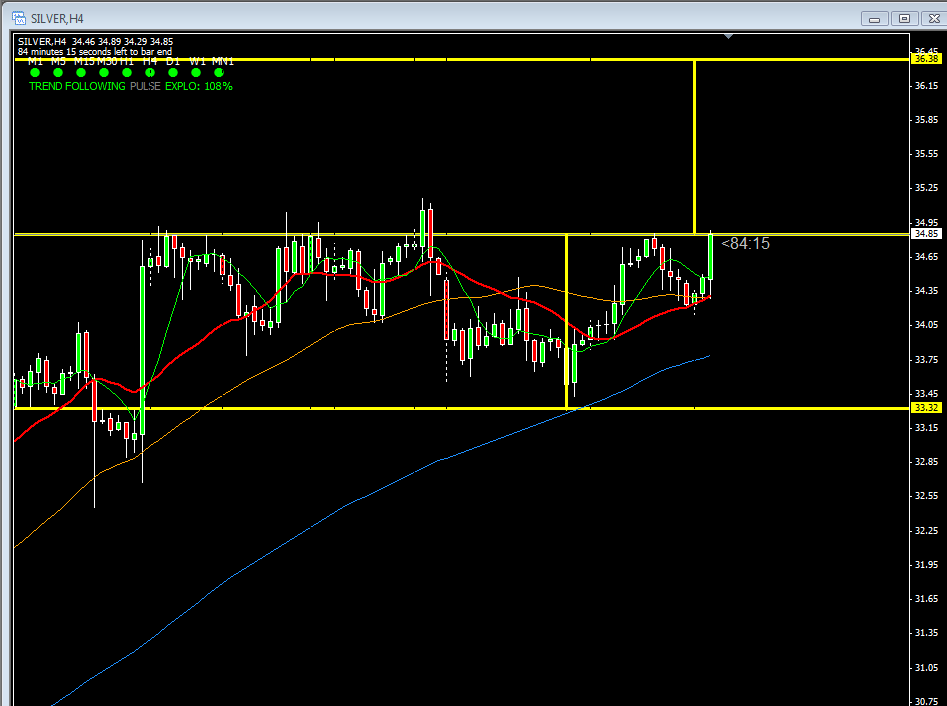Click the green M1 timeframe indicator dot
Viewport: 947px width, 706px height.
35,72
